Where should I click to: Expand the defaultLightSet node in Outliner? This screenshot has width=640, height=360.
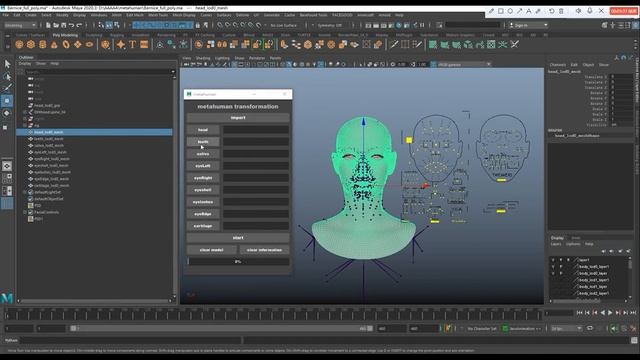pyautogui.click(x=25, y=192)
